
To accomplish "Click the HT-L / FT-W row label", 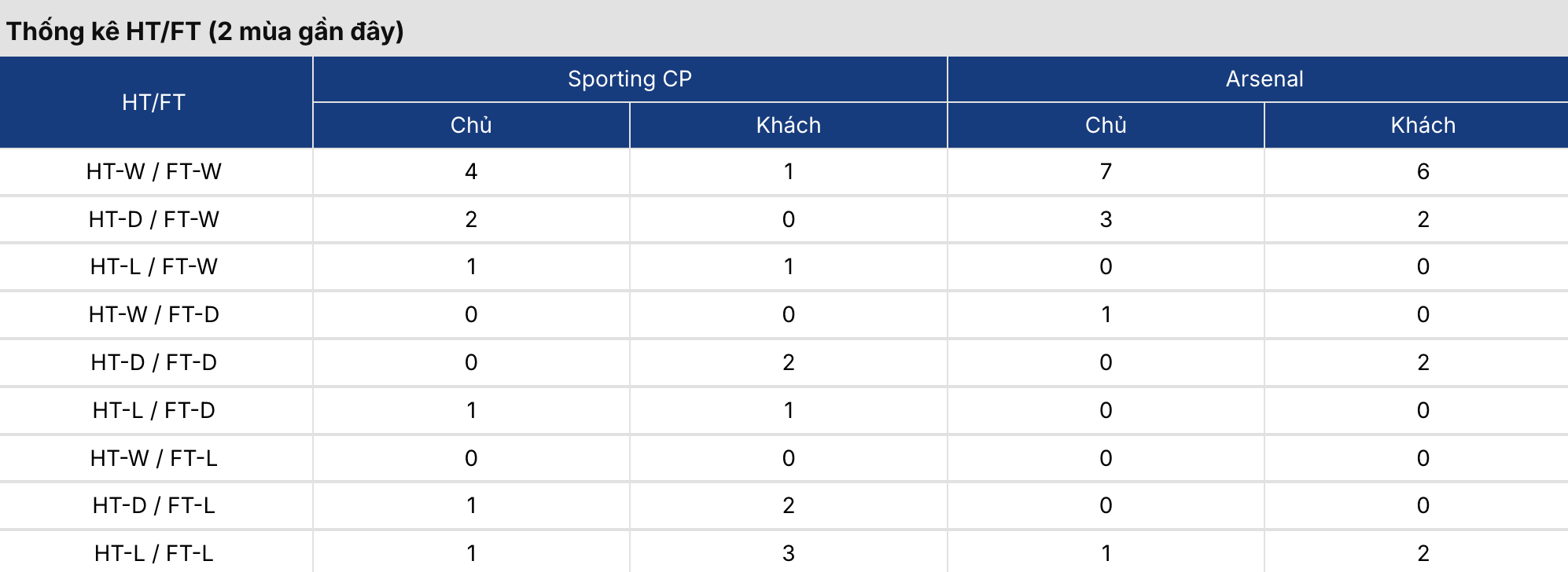I will (x=154, y=267).
